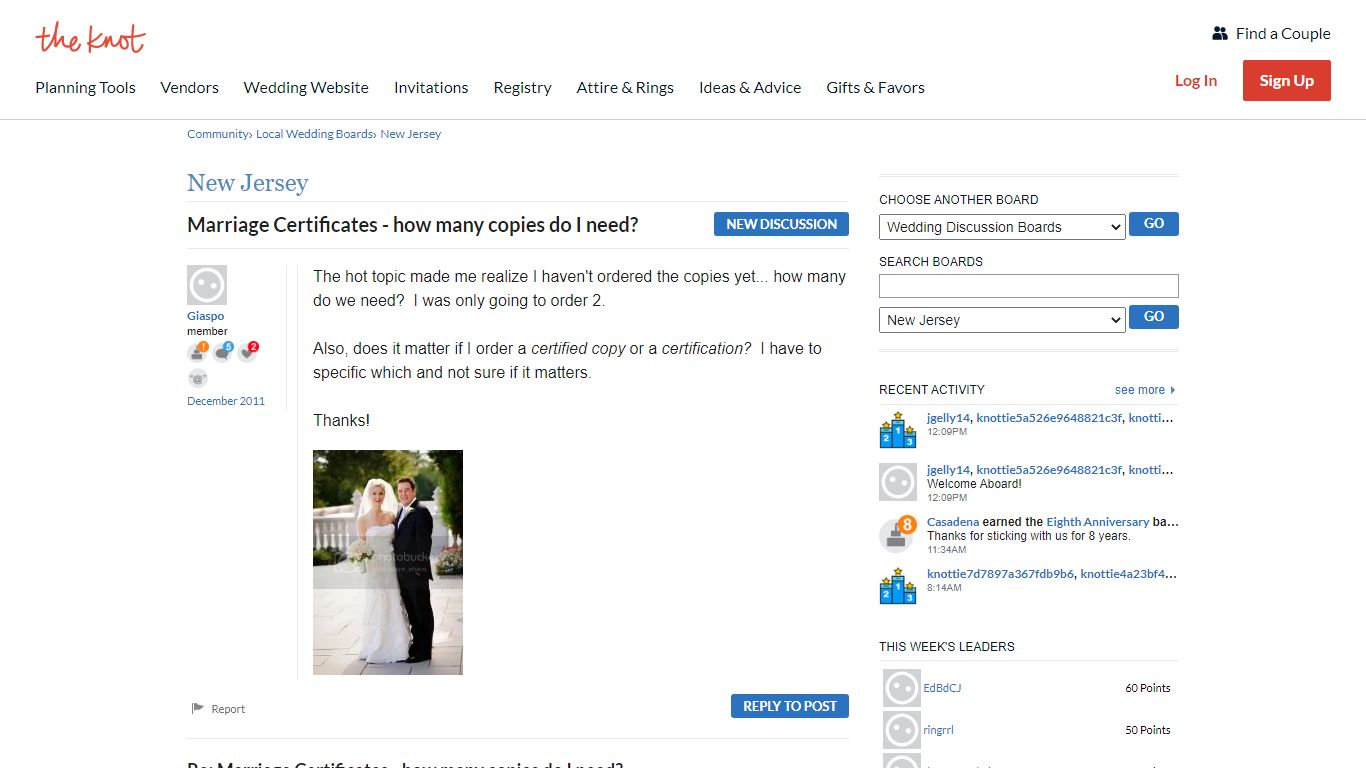Click Find a Couple link
This screenshot has height=768, width=1366.
coord(1283,34)
